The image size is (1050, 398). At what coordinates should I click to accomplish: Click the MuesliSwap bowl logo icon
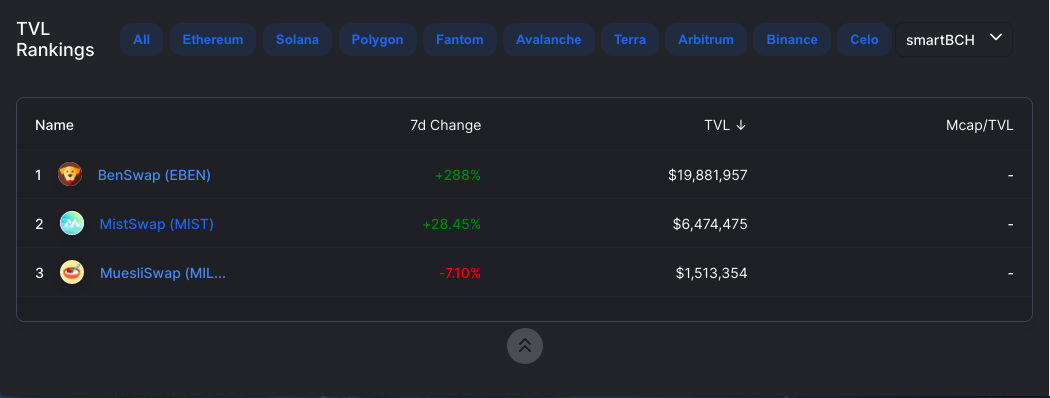coord(72,273)
